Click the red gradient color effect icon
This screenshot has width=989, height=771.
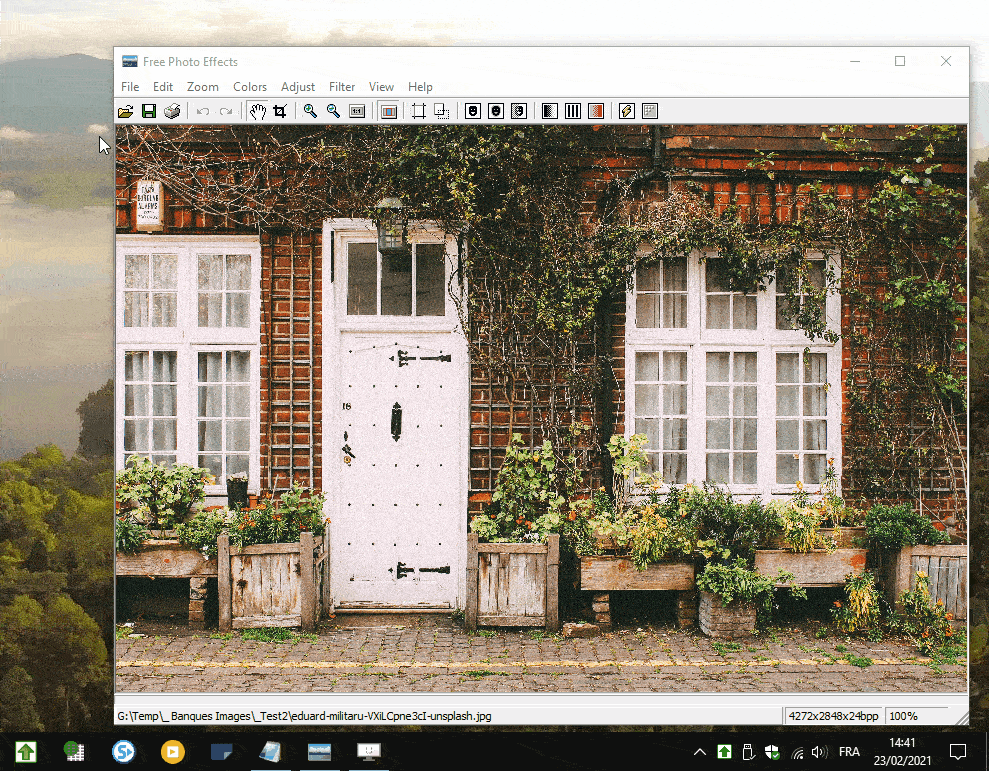596,112
